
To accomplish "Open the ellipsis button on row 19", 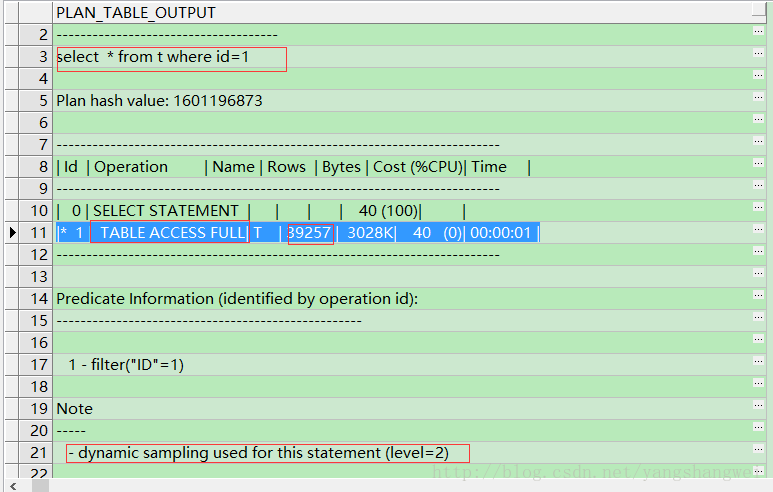I will point(759,405).
